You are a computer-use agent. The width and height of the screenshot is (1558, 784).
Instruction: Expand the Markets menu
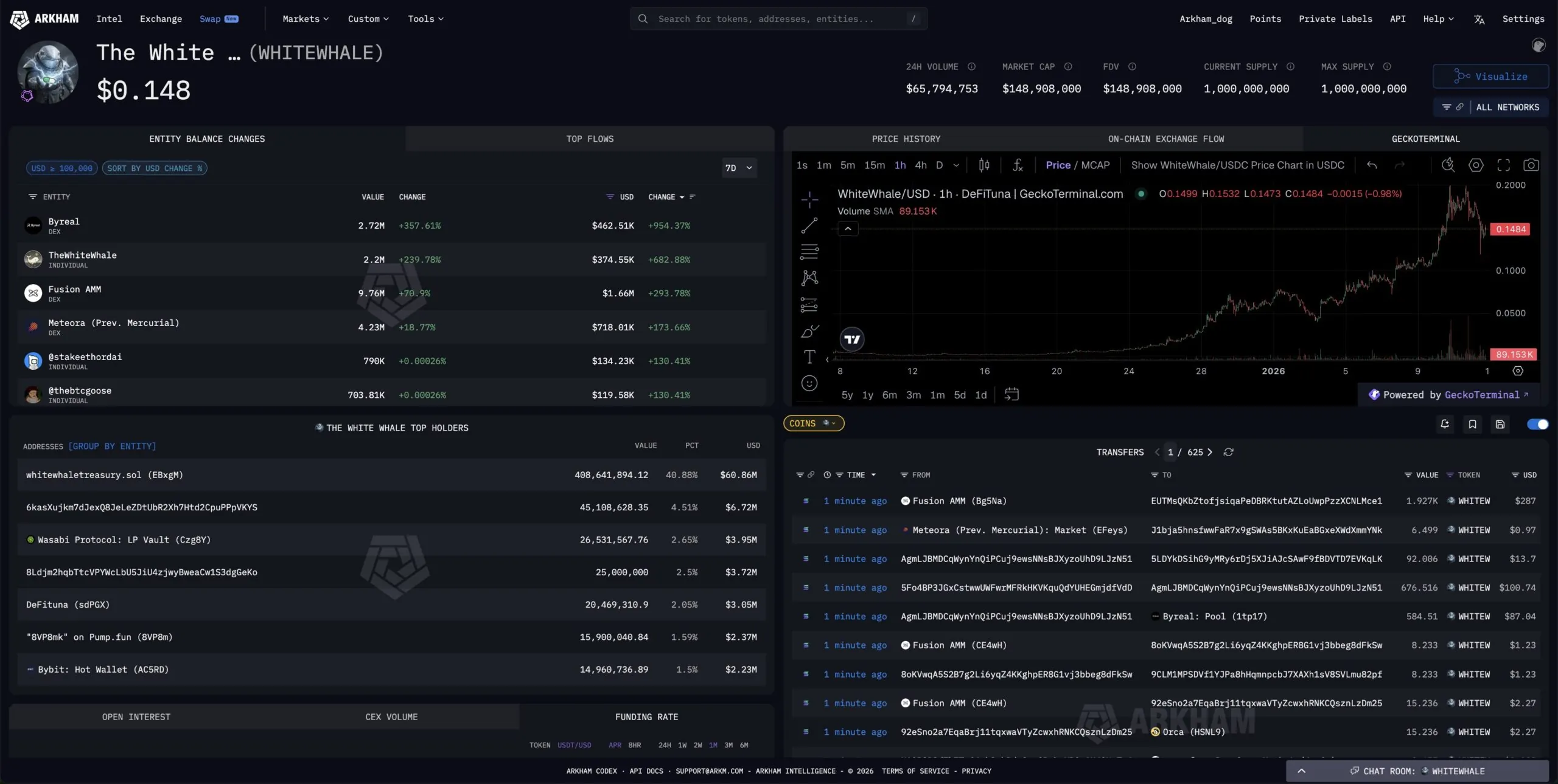coord(306,19)
